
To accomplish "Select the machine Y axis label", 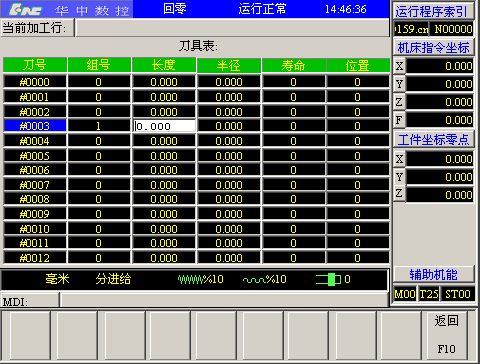I will coord(399,84).
